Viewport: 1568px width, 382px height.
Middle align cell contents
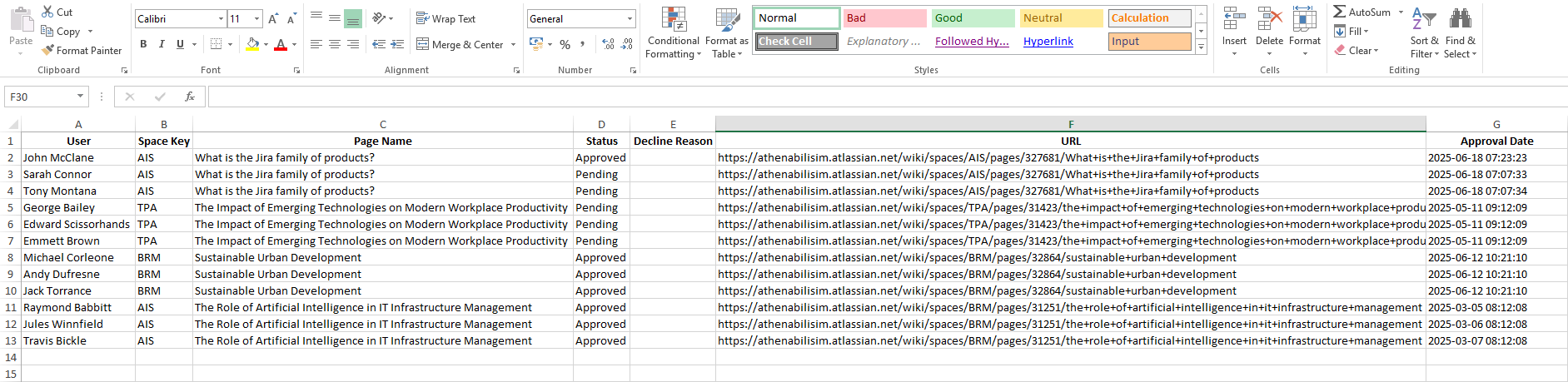(x=335, y=18)
